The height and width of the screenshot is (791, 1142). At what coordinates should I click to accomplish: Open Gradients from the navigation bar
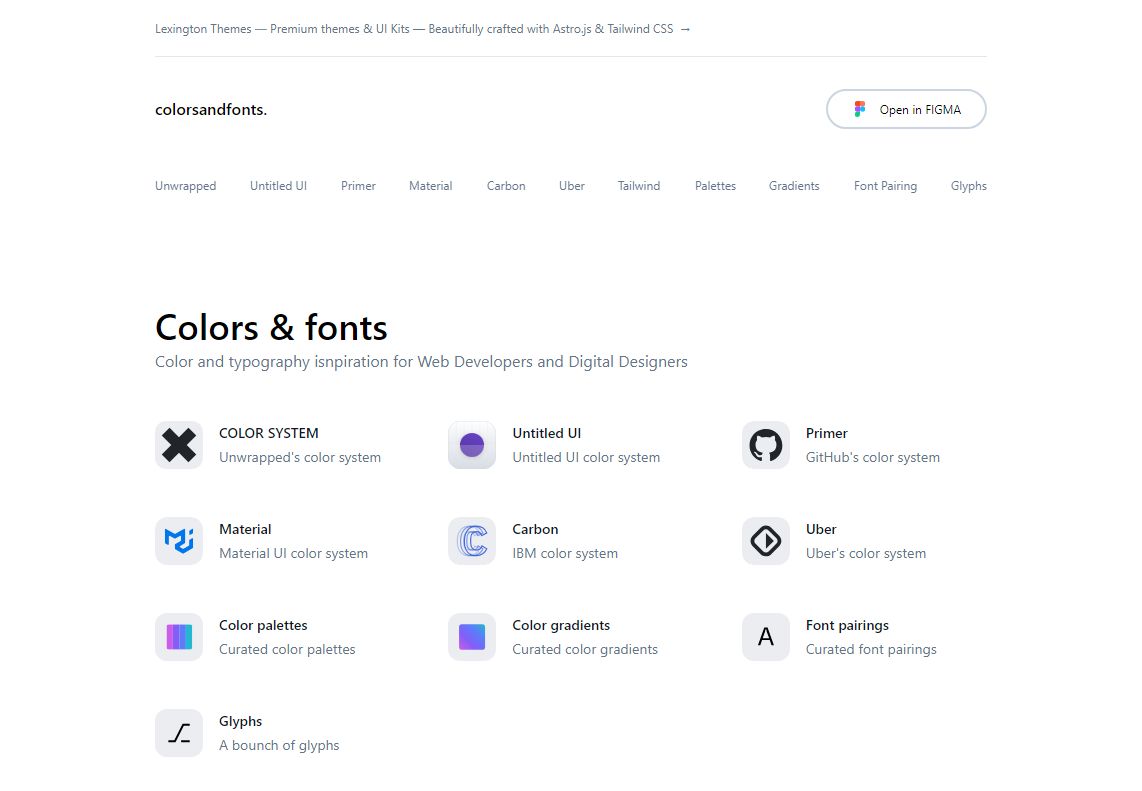click(794, 186)
